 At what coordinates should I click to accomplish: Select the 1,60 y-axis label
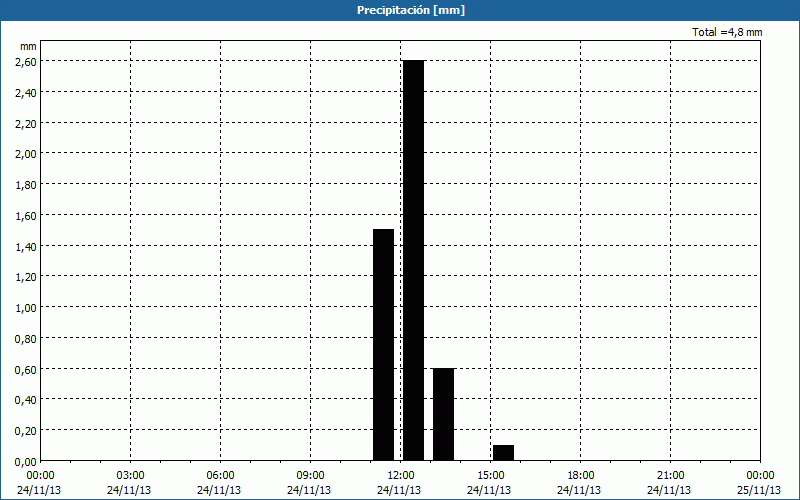(27, 216)
